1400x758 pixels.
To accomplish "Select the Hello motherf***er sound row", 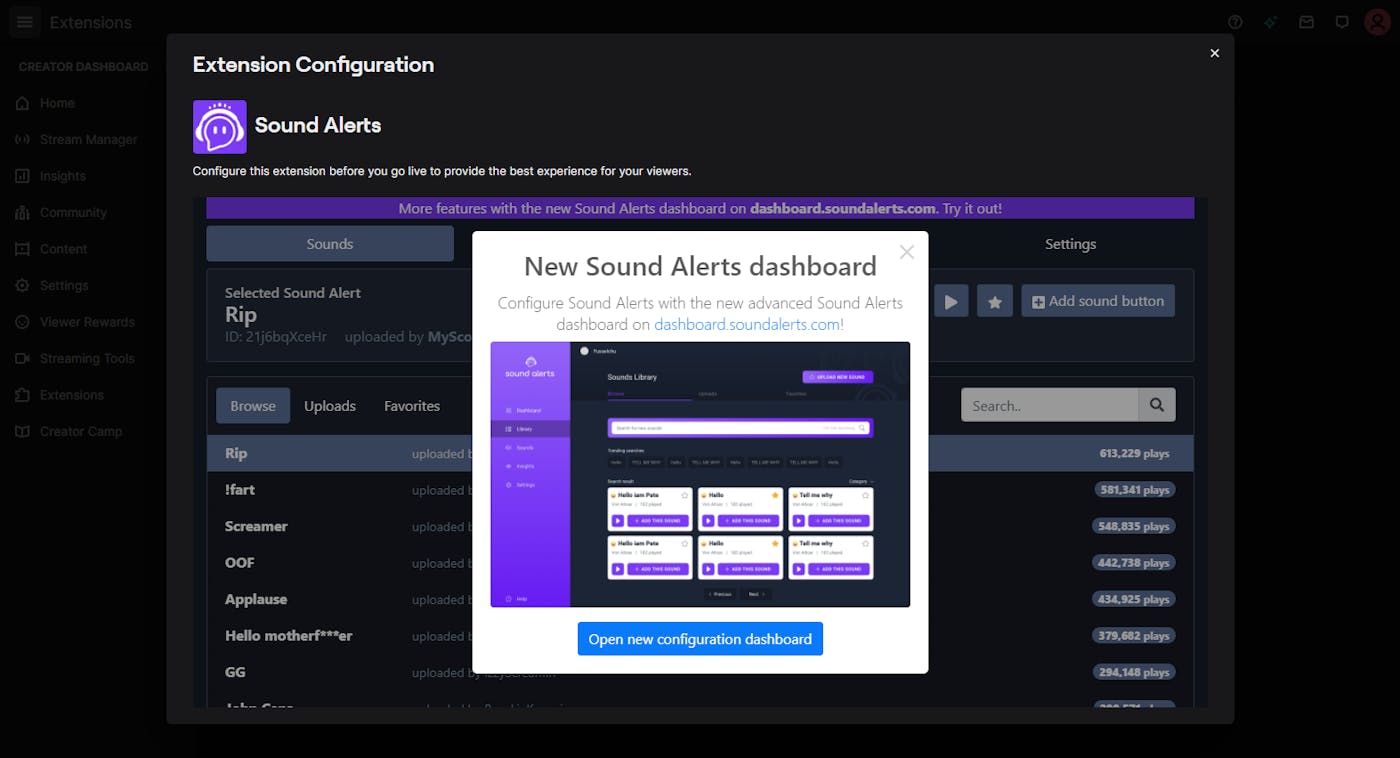I will [x=700, y=636].
